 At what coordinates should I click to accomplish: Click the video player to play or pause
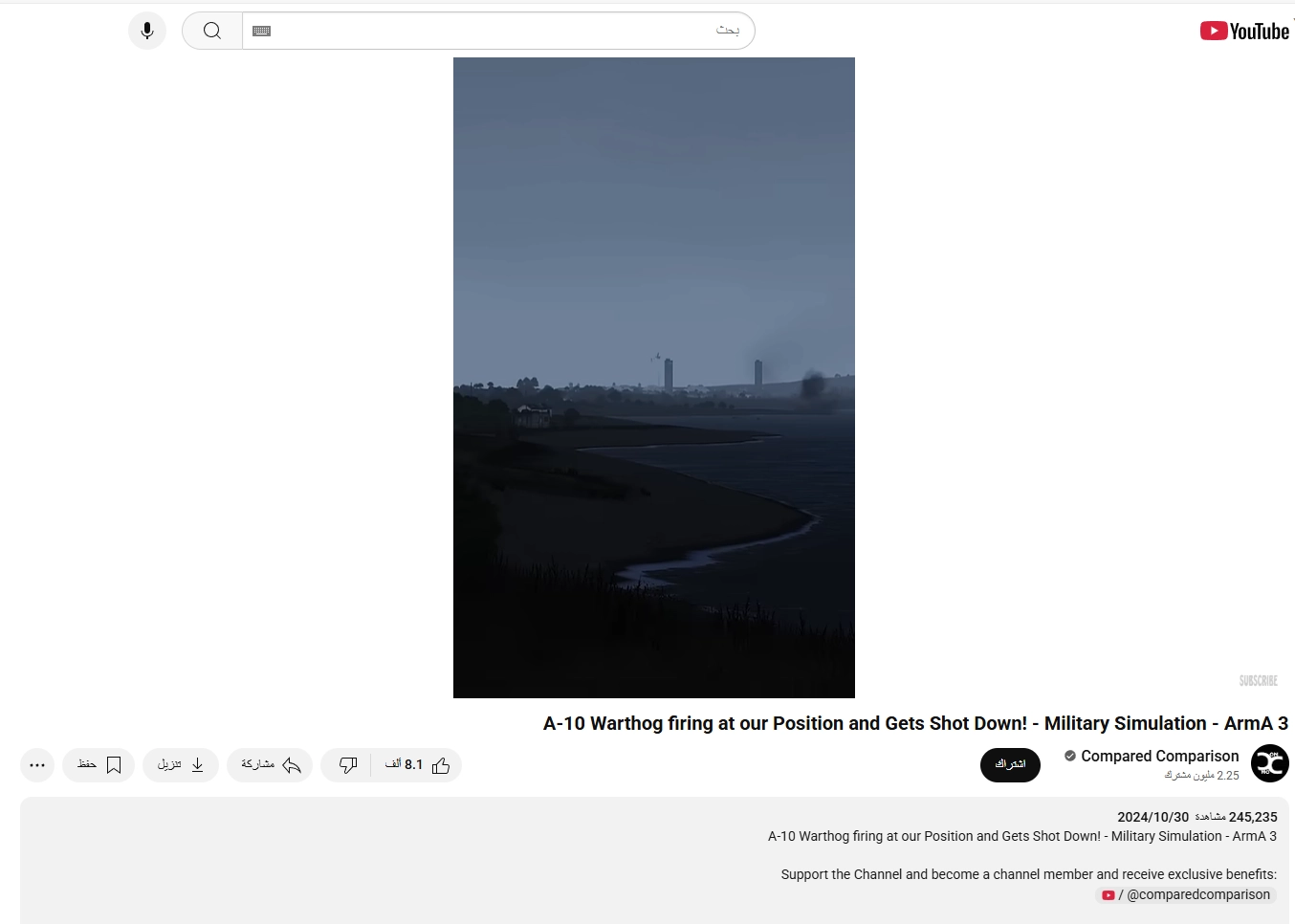point(653,378)
